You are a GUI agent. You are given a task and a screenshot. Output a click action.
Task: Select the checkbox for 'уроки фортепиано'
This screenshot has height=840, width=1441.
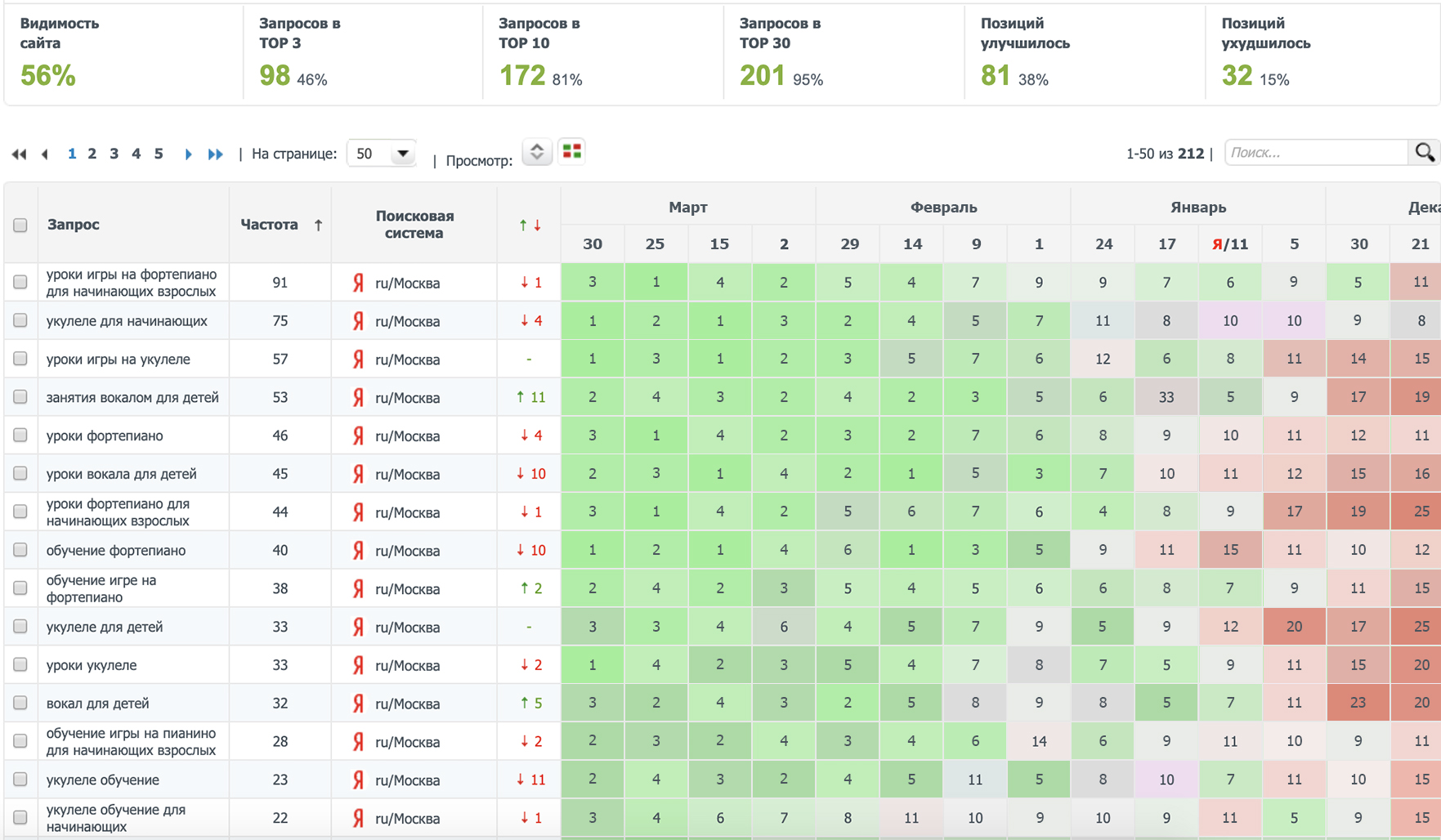pyautogui.click(x=20, y=435)
